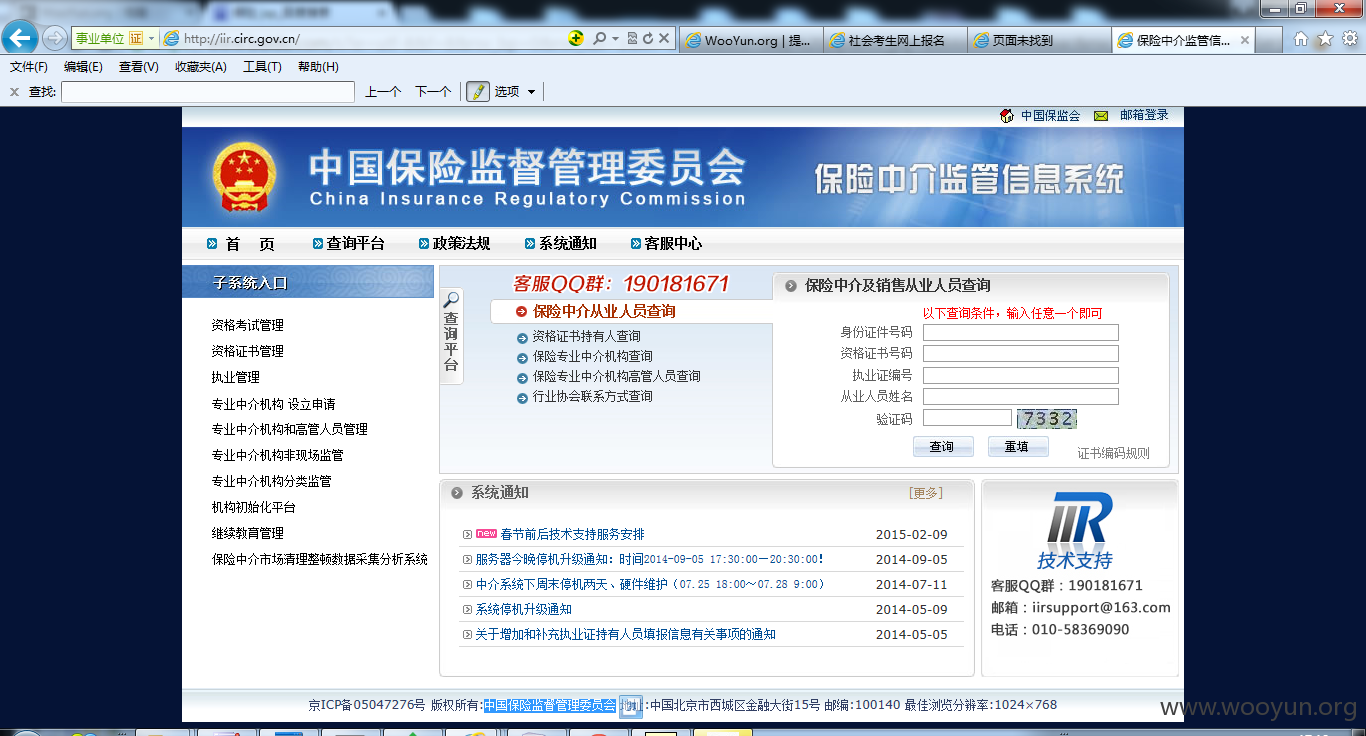Screen dimensions: 1366x736
Task: Stop loading with the address bar X icon
Action: 664,38
